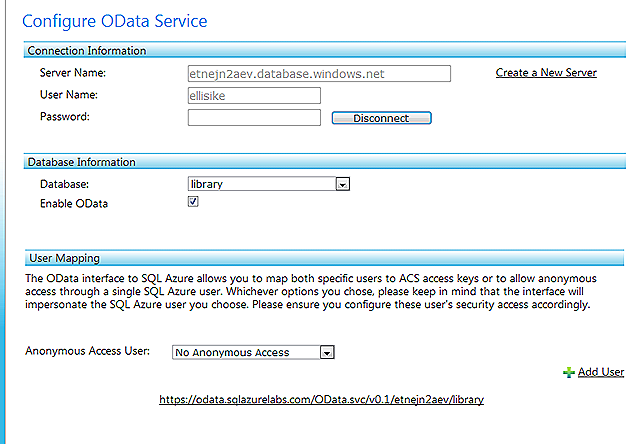This screenshot has height=444, width=643.
Task: Click the Add User link text
Action: pos(601,372)
